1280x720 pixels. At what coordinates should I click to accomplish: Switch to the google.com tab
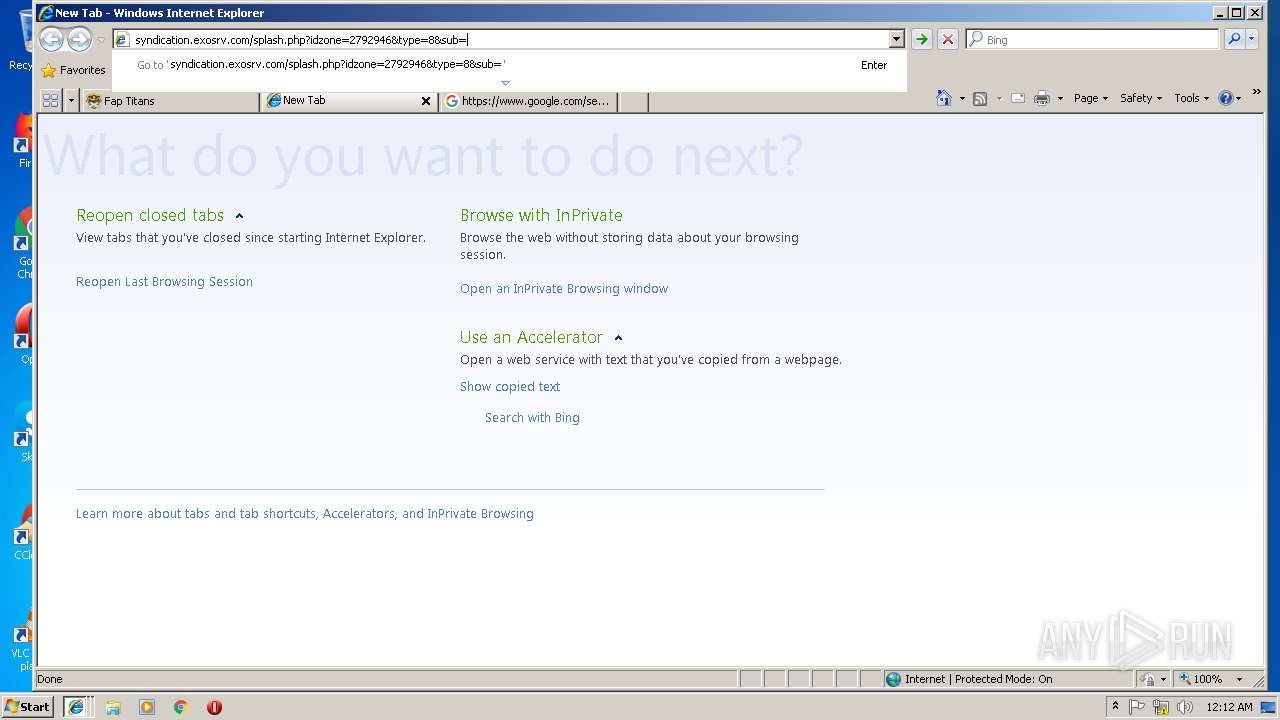click(x=528, y=101)
